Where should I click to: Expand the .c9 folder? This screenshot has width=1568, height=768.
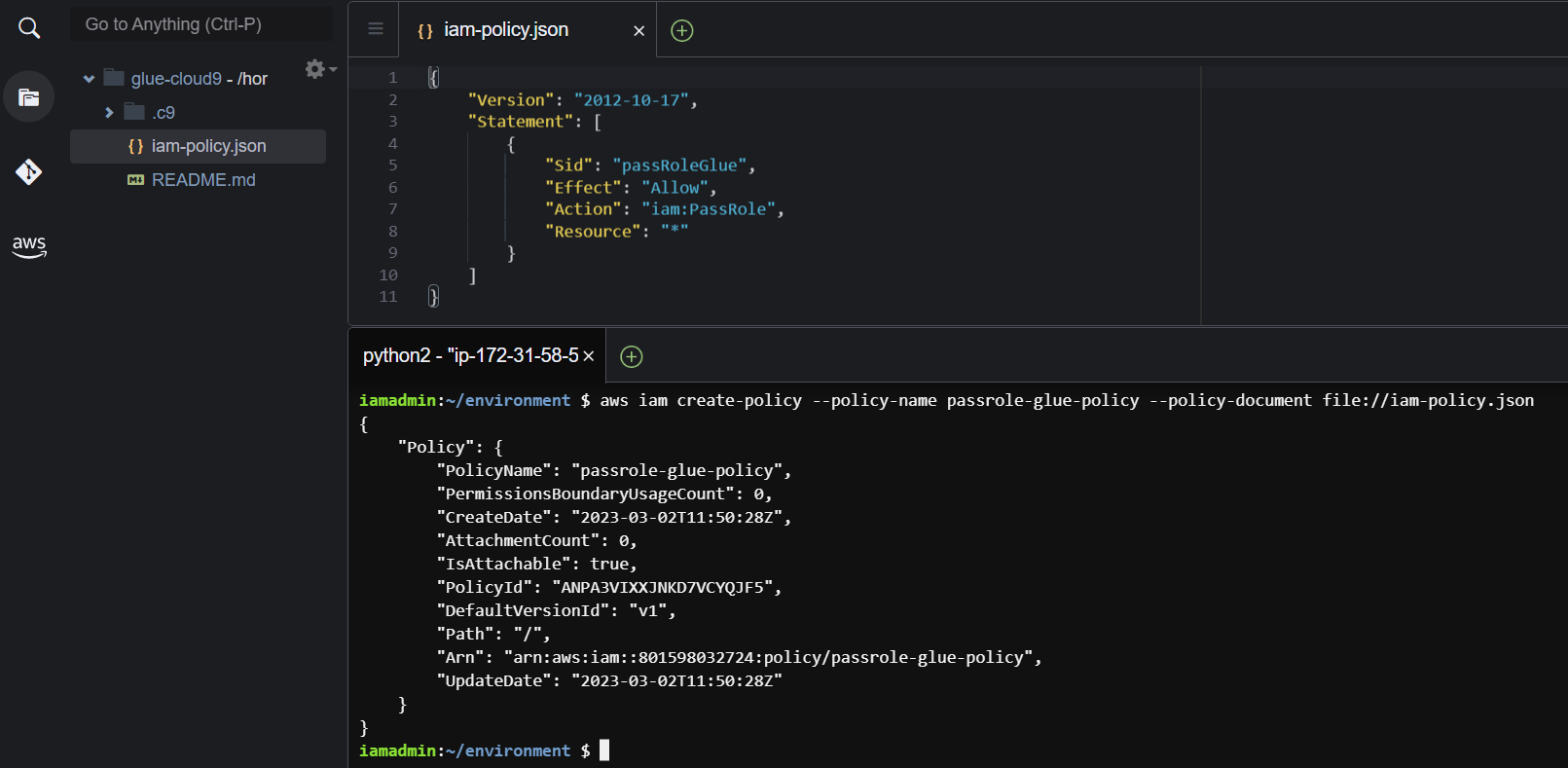click(109, 113)
